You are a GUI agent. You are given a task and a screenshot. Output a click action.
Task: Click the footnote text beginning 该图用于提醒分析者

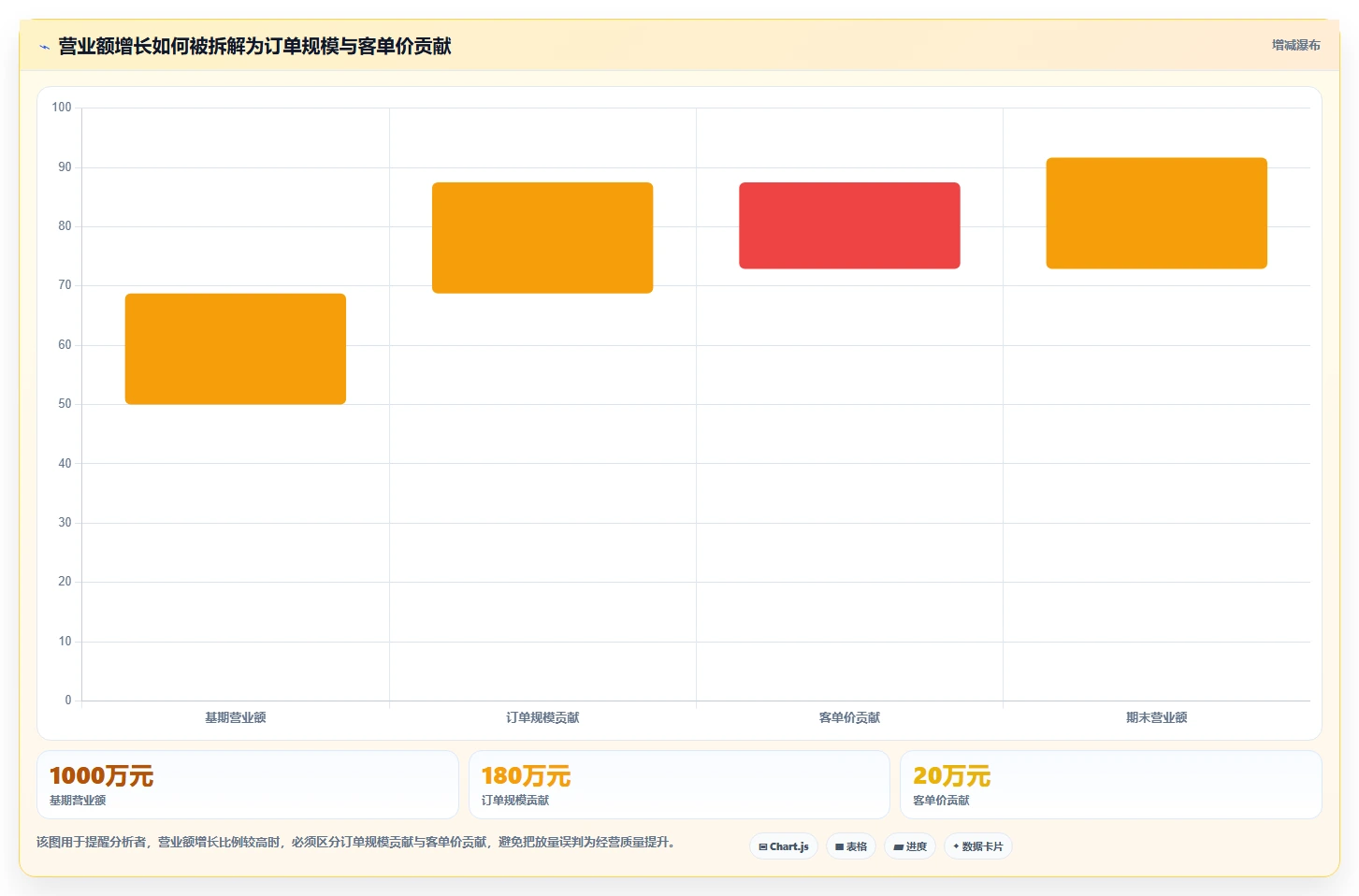(x=355, y=842)
